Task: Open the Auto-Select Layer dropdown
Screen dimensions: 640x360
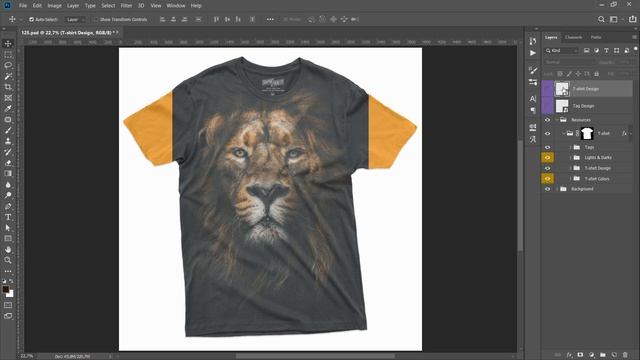Action: (x=74, y=19)
